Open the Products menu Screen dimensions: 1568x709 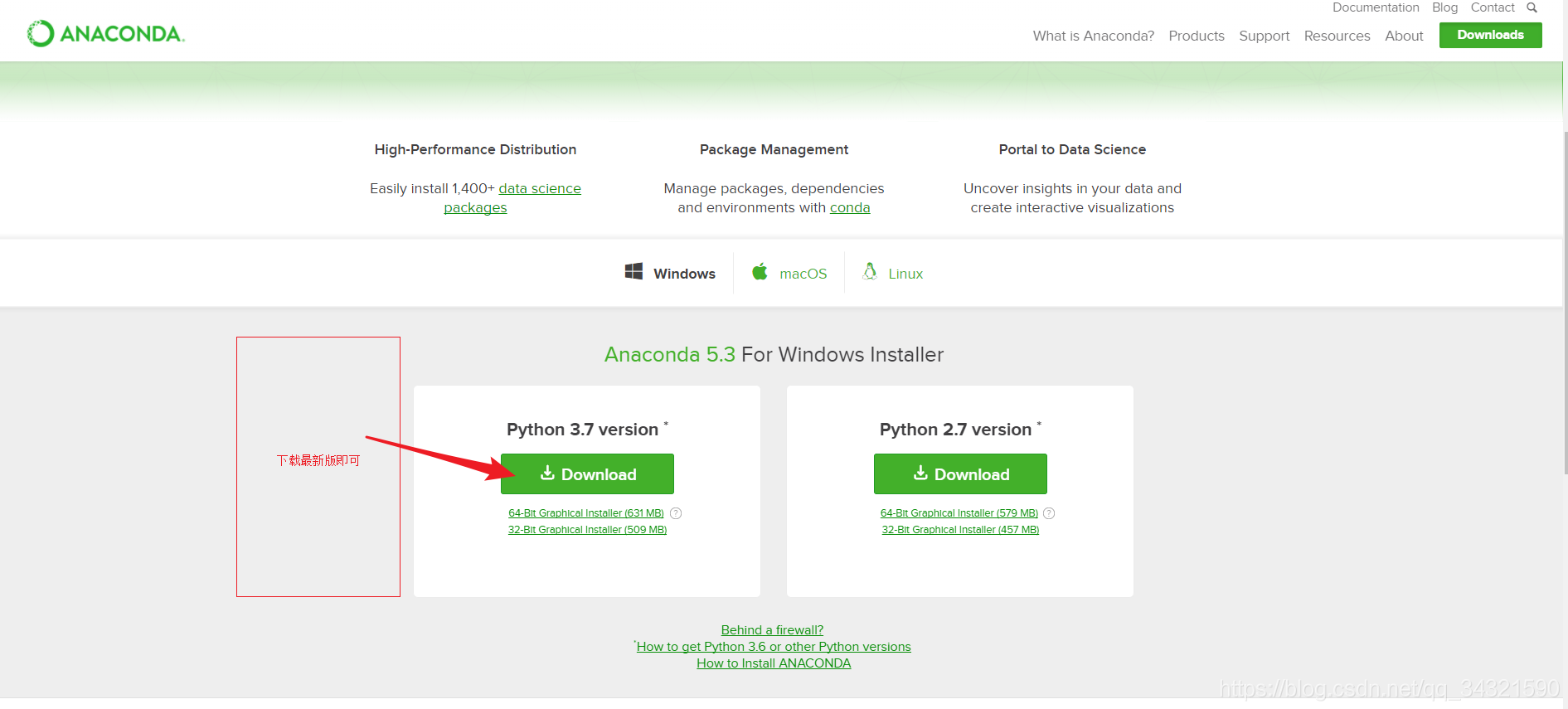point(1197,36)
